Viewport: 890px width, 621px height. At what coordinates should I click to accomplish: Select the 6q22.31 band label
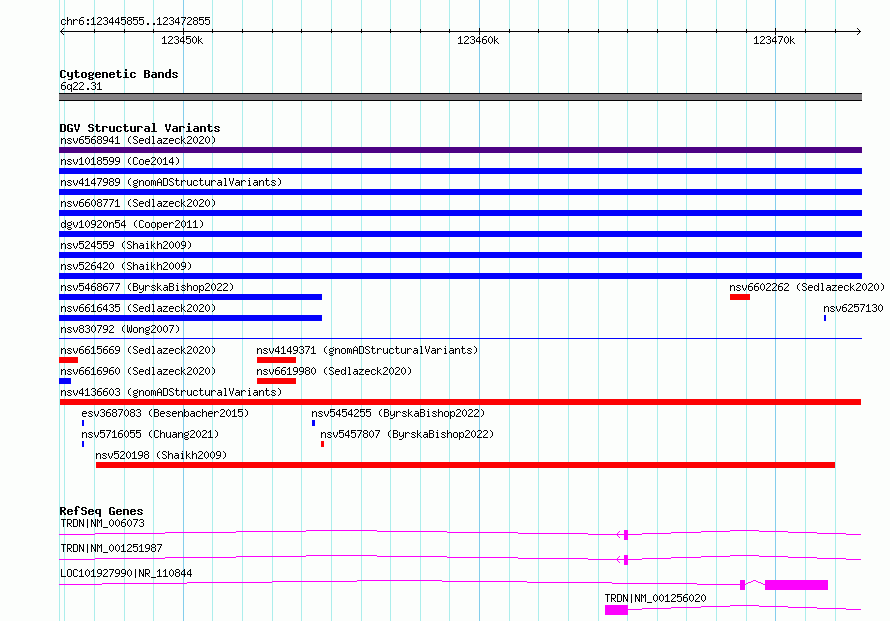pyautogui.click(x=81, y=86)
